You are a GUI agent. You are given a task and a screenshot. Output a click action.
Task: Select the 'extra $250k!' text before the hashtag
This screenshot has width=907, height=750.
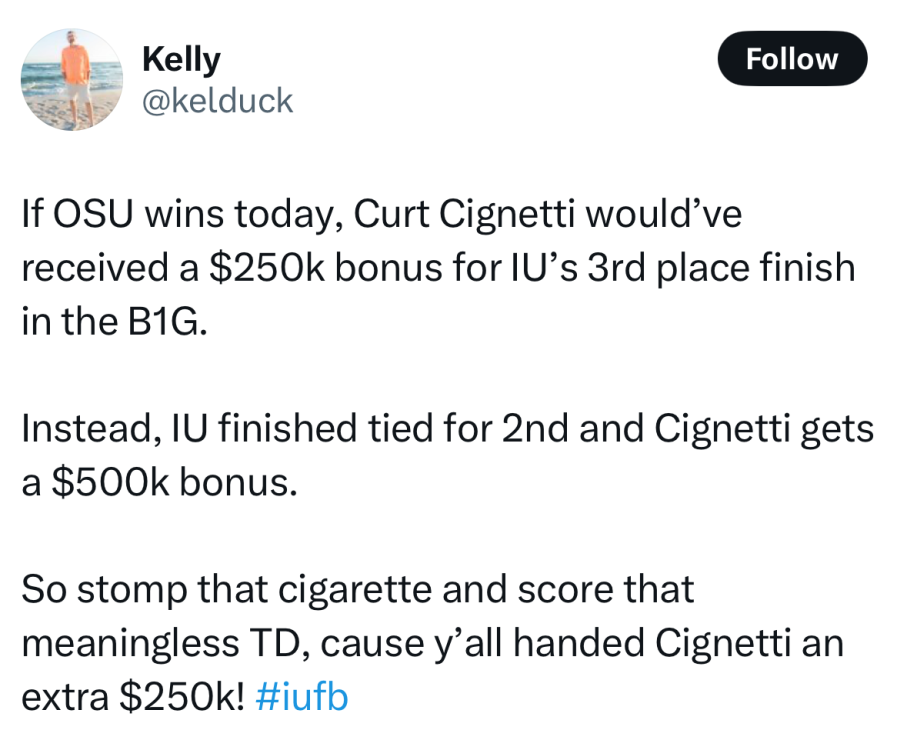pyautogui.click(x=133, y=696)
